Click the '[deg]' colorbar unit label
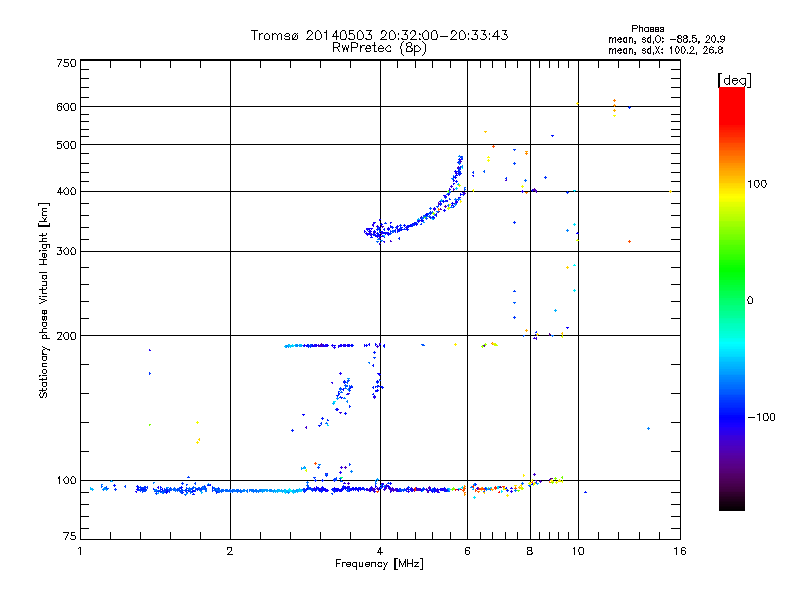The width and height of the screenshot is (800, 600). pos(734,80)
